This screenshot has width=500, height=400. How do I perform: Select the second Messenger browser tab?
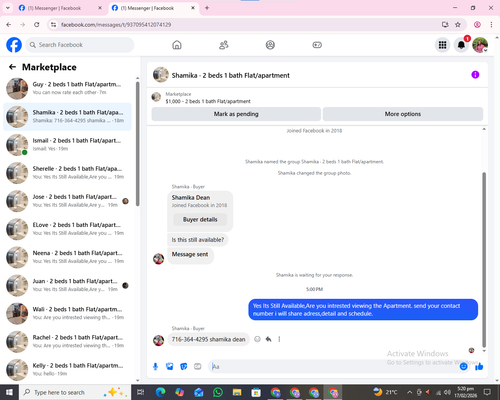(153, 8)
